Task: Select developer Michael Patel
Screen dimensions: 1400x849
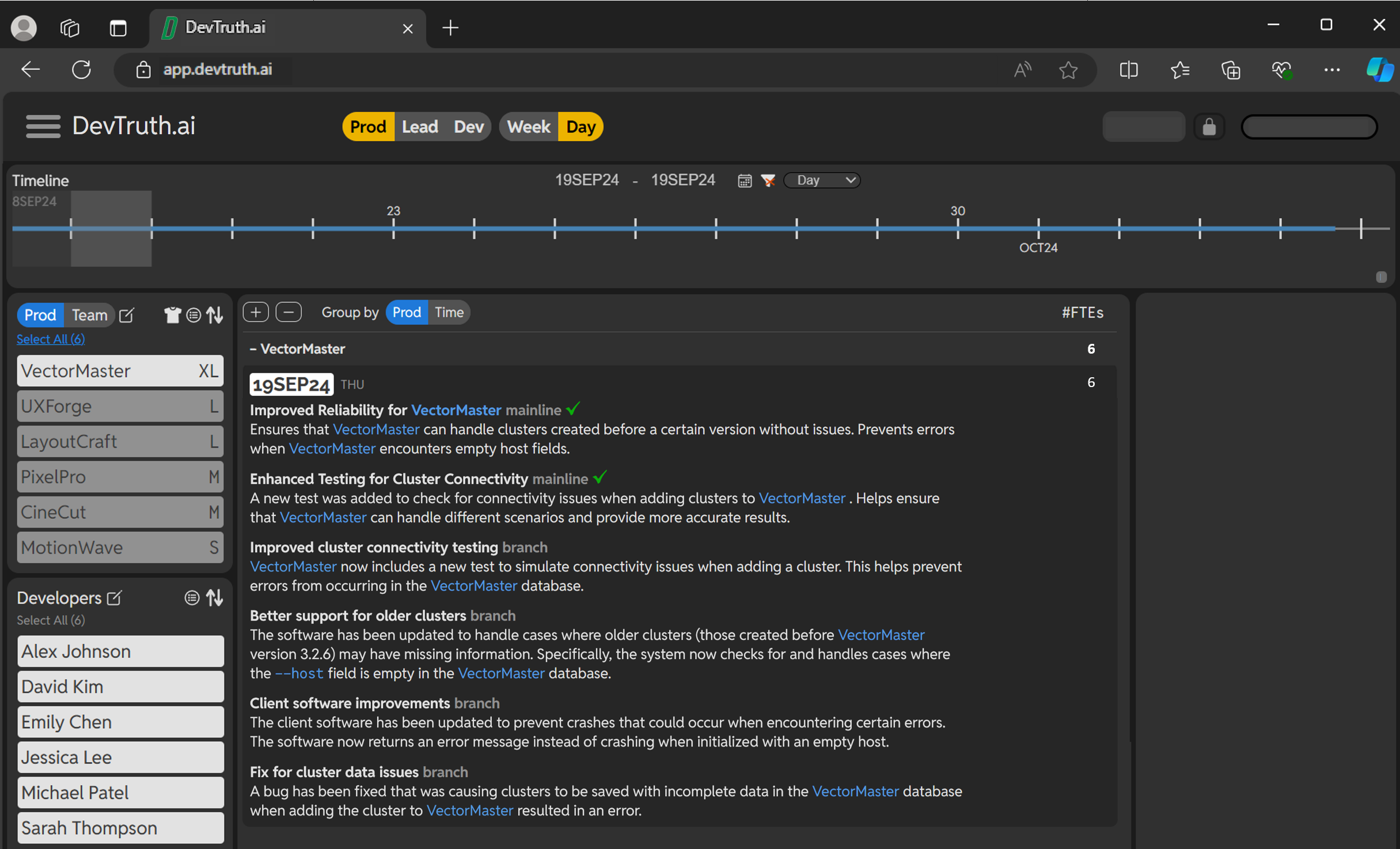Action: pyautogui.click(x=120, y=793)
